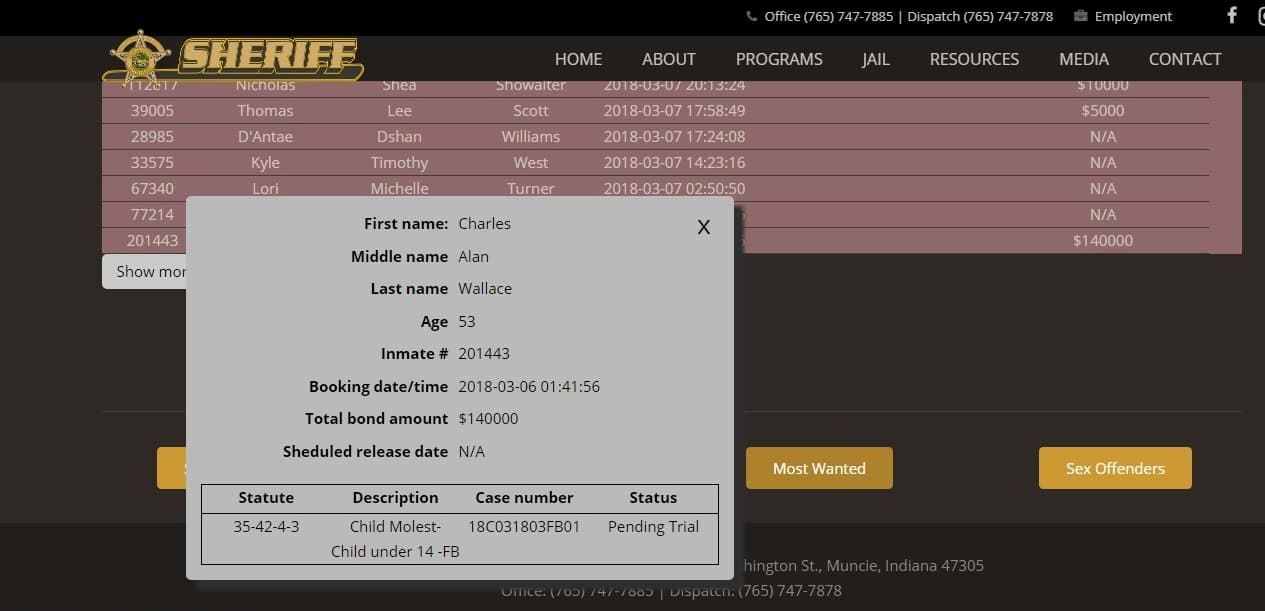Click booking time 2018-03-07 17:24:08
Screen dimensions: 1265x611
pos(674,136)
